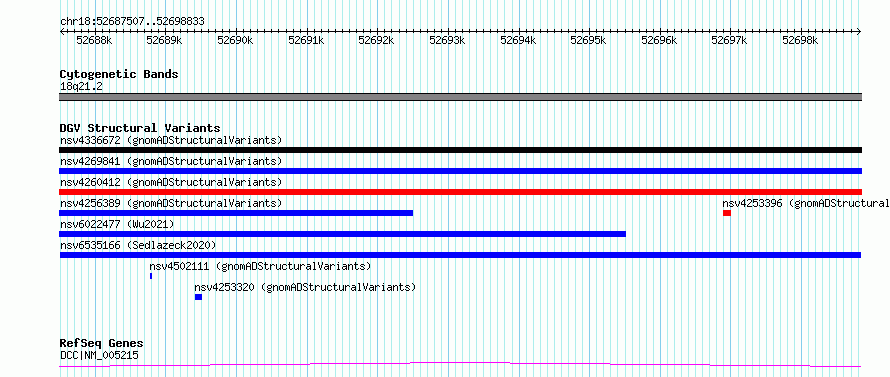
Task: Select the blue nsv4256389 variant bar
Action: 236,213
